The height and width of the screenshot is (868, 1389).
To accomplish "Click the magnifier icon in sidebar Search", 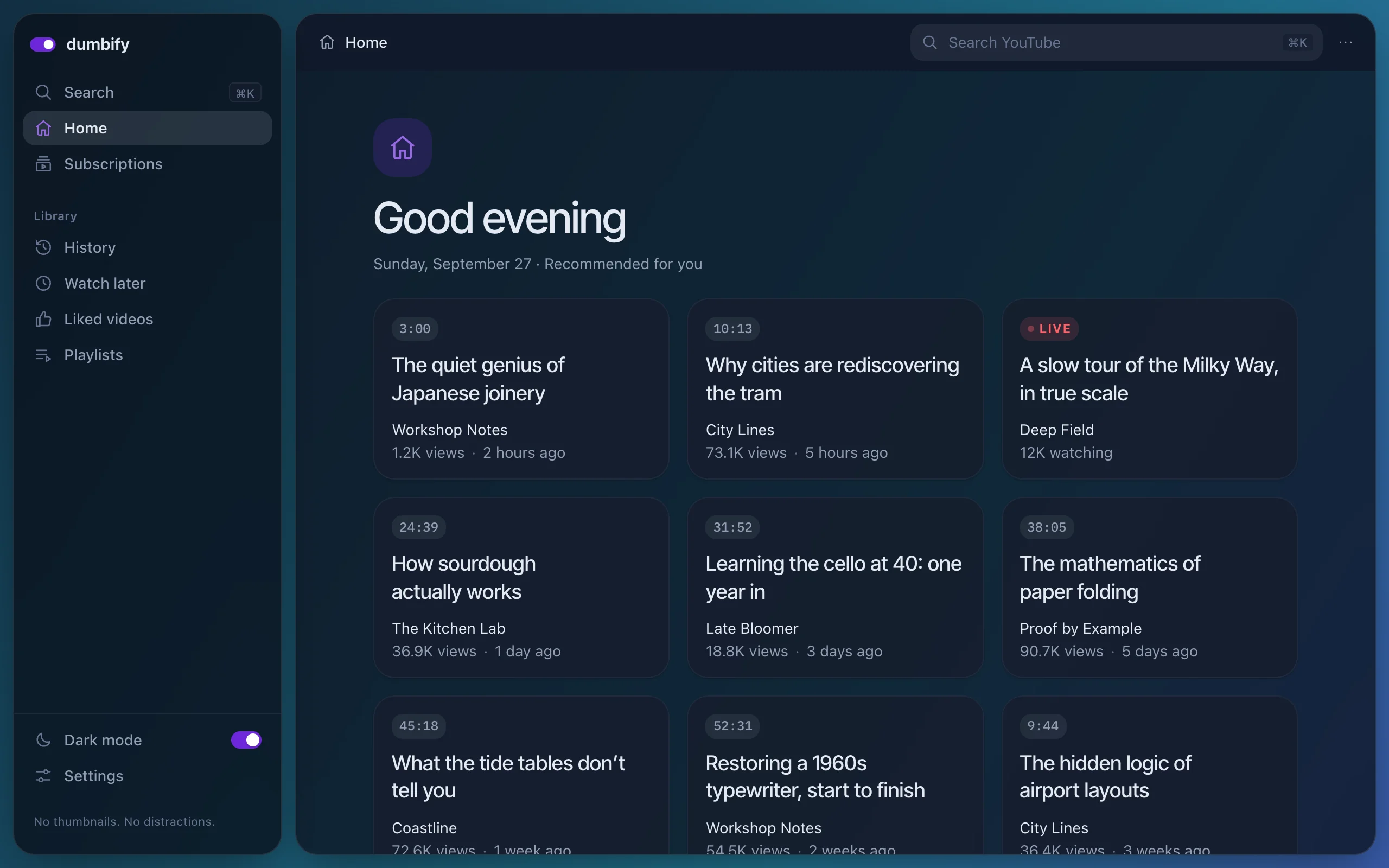I will point(43,92).
